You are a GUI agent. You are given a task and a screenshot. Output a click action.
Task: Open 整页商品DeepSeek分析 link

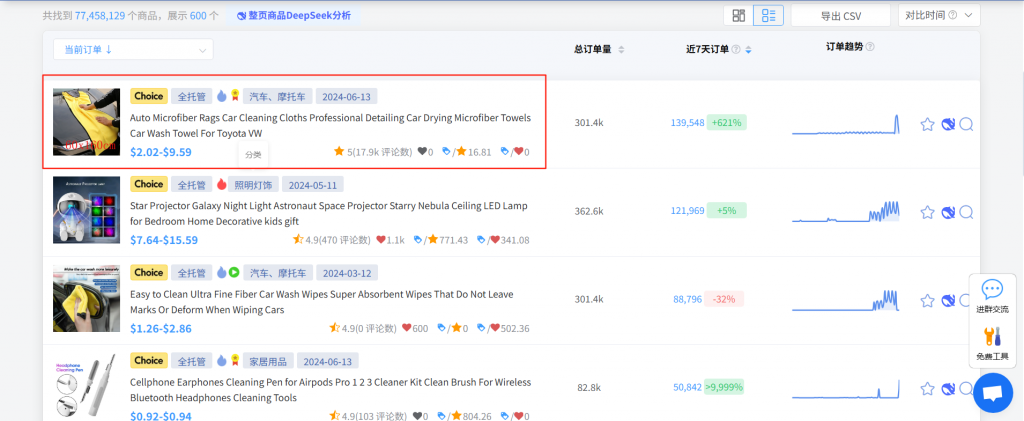[x=294, y=16]
